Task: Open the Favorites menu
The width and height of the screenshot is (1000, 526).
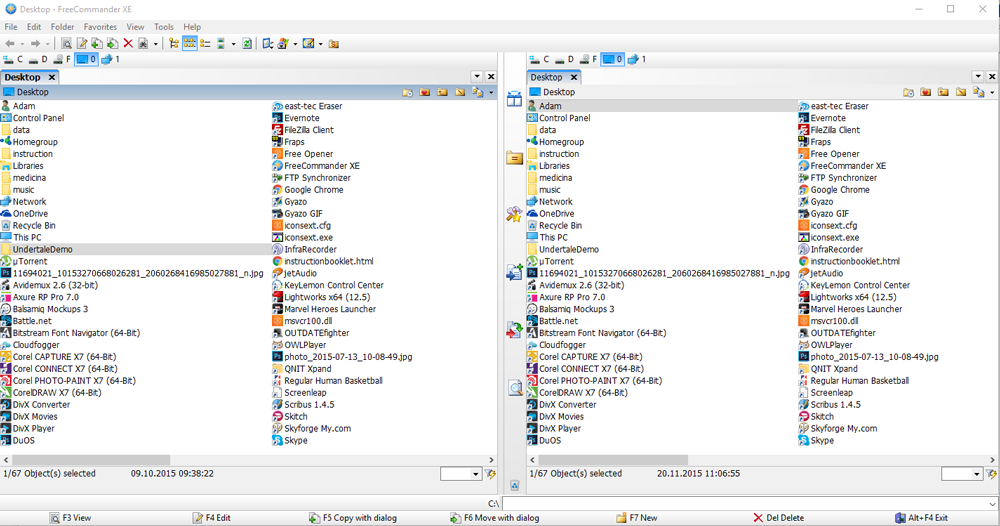Action: [100, 27]
